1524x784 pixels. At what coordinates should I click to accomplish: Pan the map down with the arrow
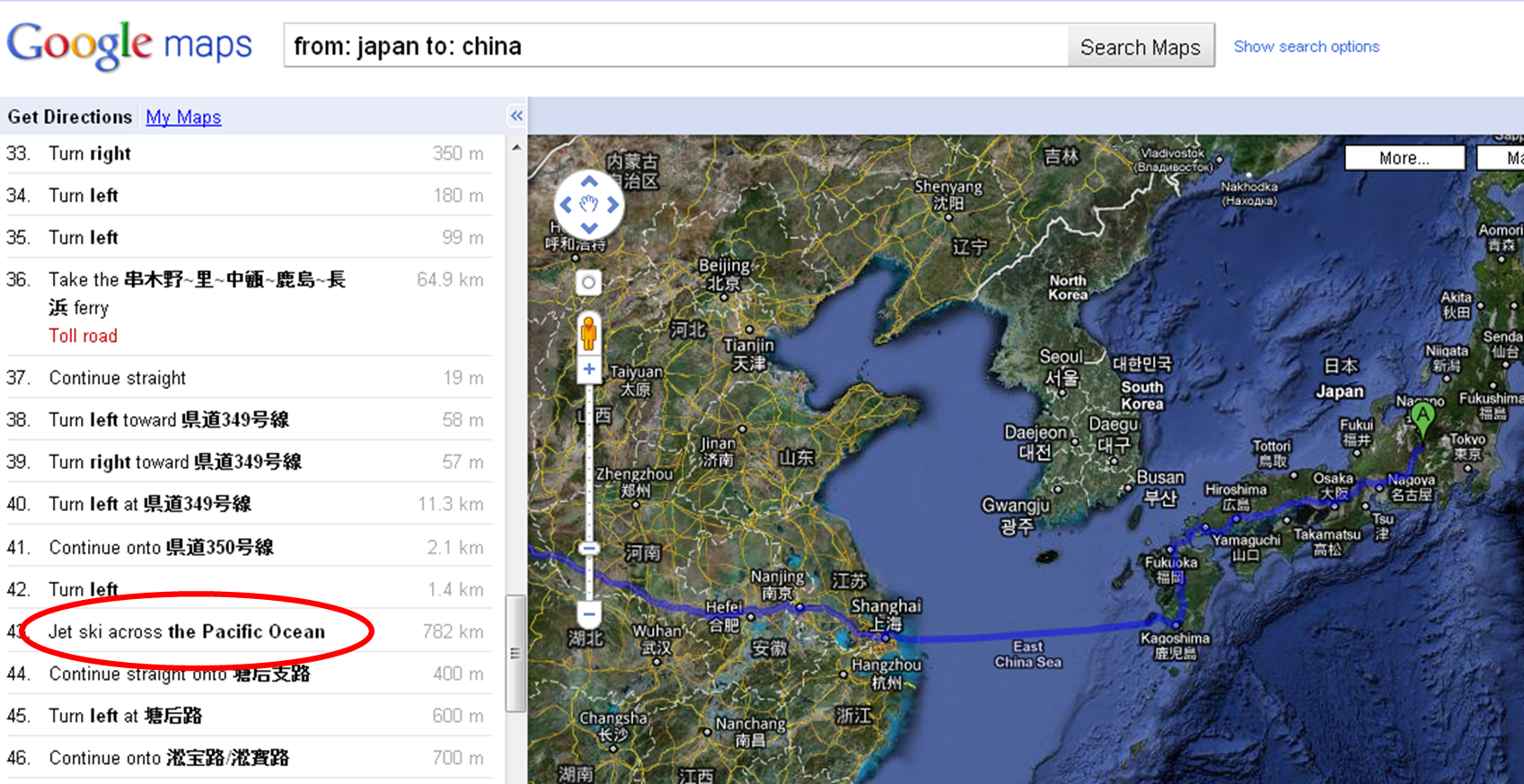pos(589,228)
